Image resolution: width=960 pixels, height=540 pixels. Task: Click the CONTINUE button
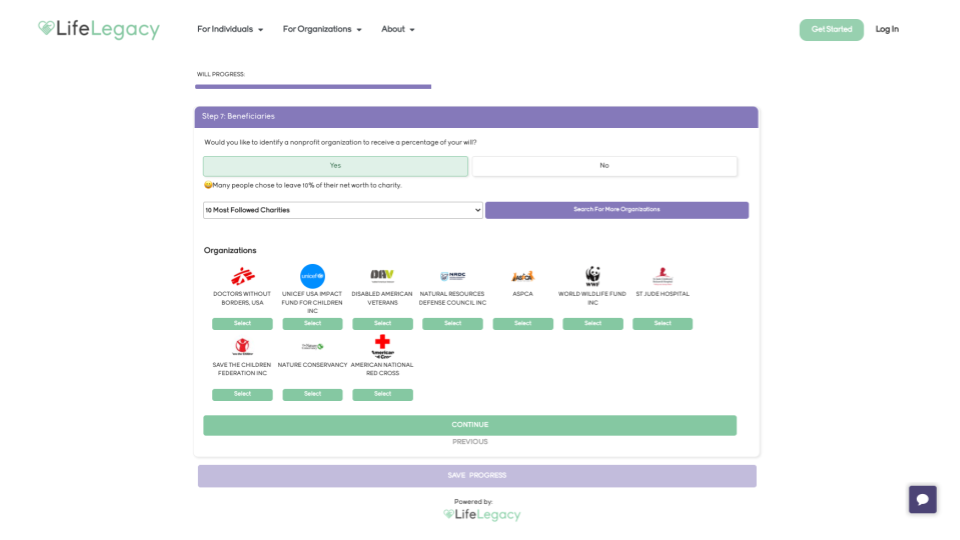pos(470,425)
